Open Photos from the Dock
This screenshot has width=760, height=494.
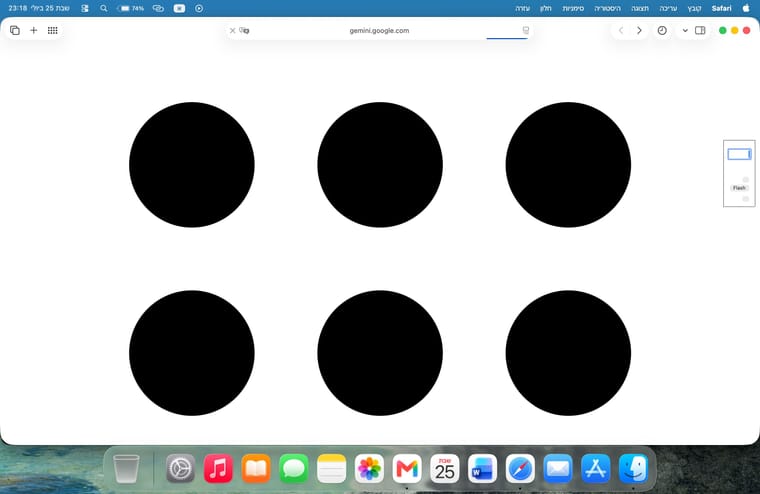[x=369, y=468]
